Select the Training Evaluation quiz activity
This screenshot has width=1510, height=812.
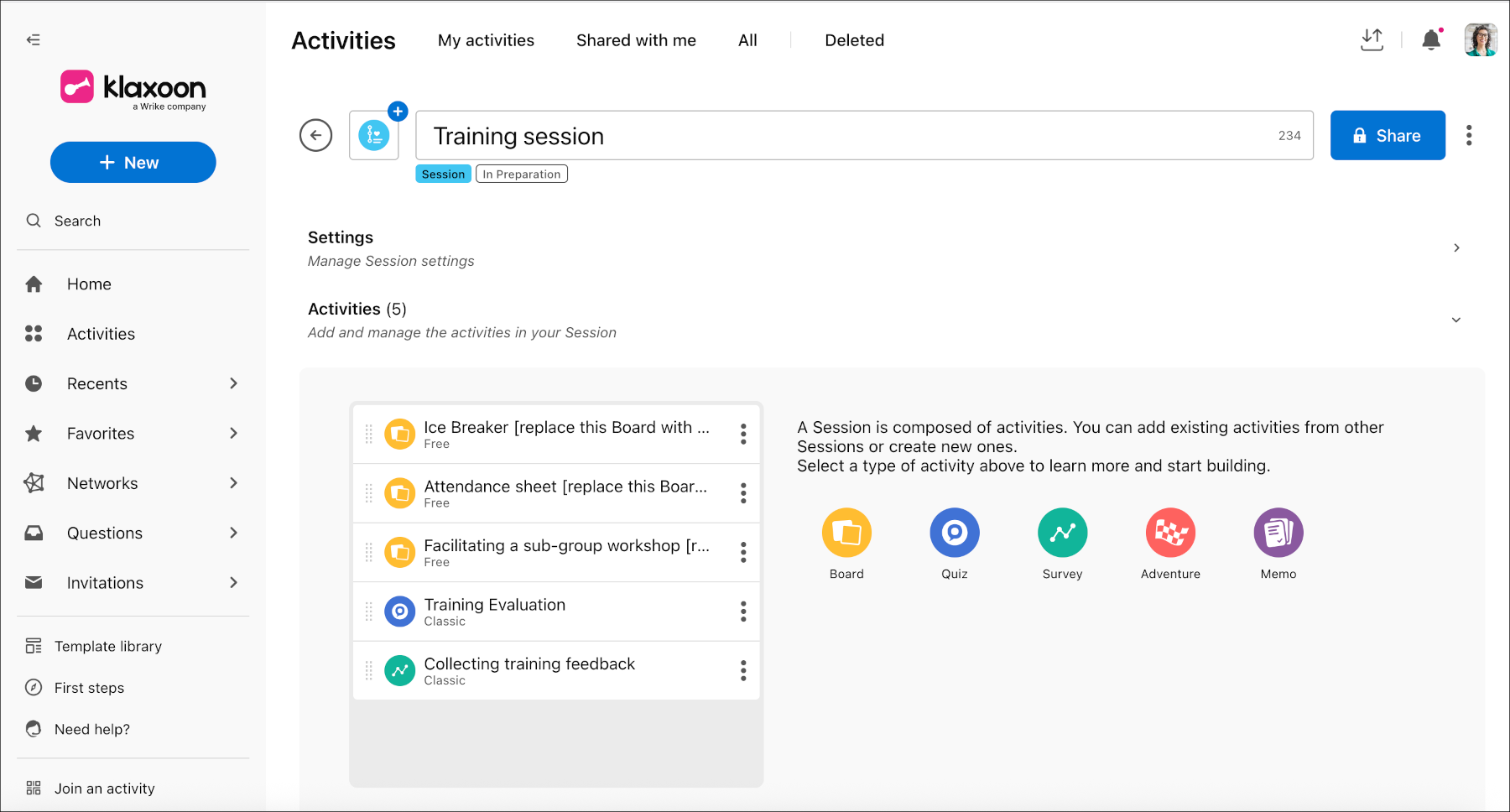[x=556, y=612]
